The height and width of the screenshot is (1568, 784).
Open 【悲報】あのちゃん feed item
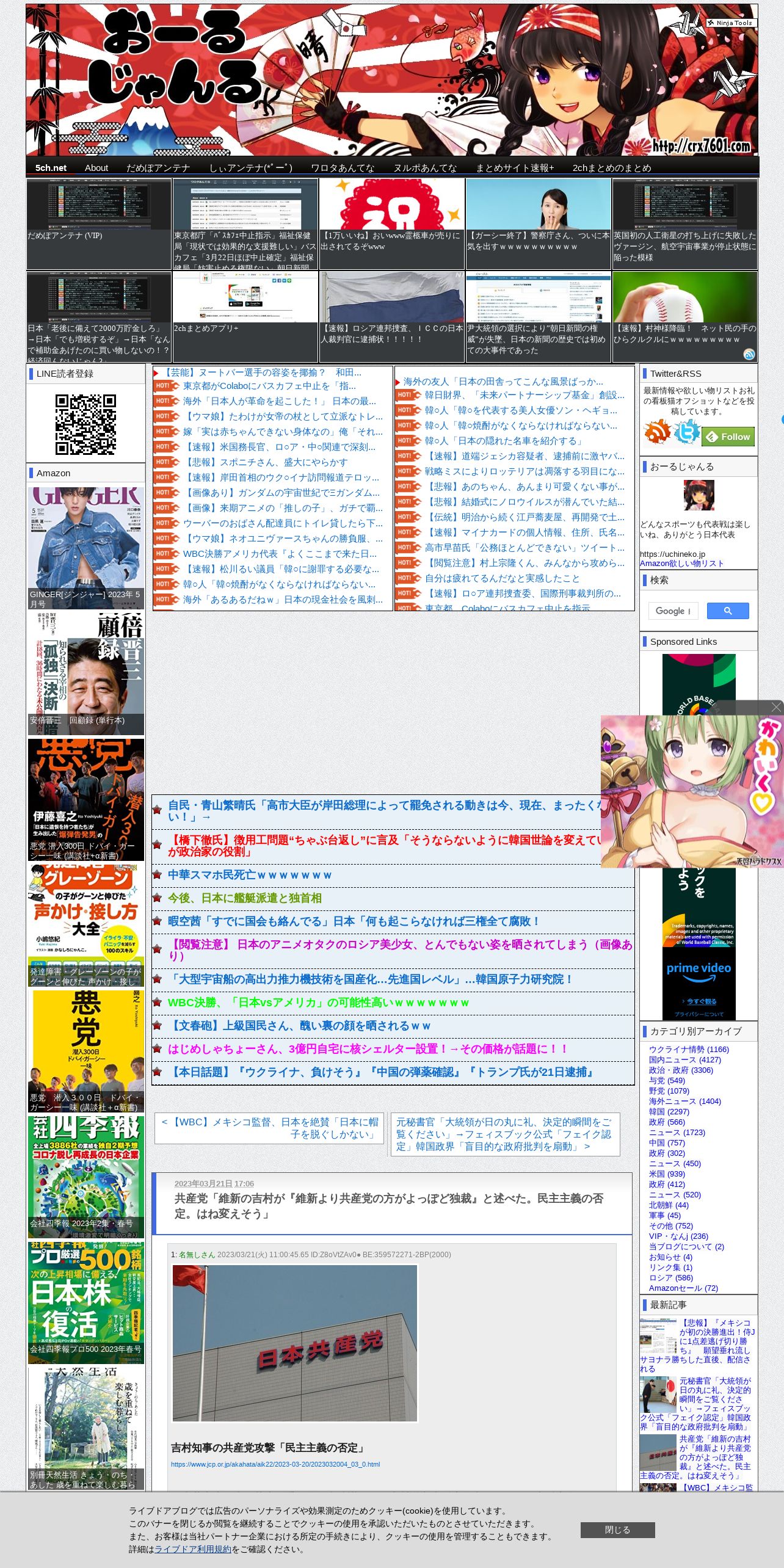pyautogui.click(x=524, y=487)
